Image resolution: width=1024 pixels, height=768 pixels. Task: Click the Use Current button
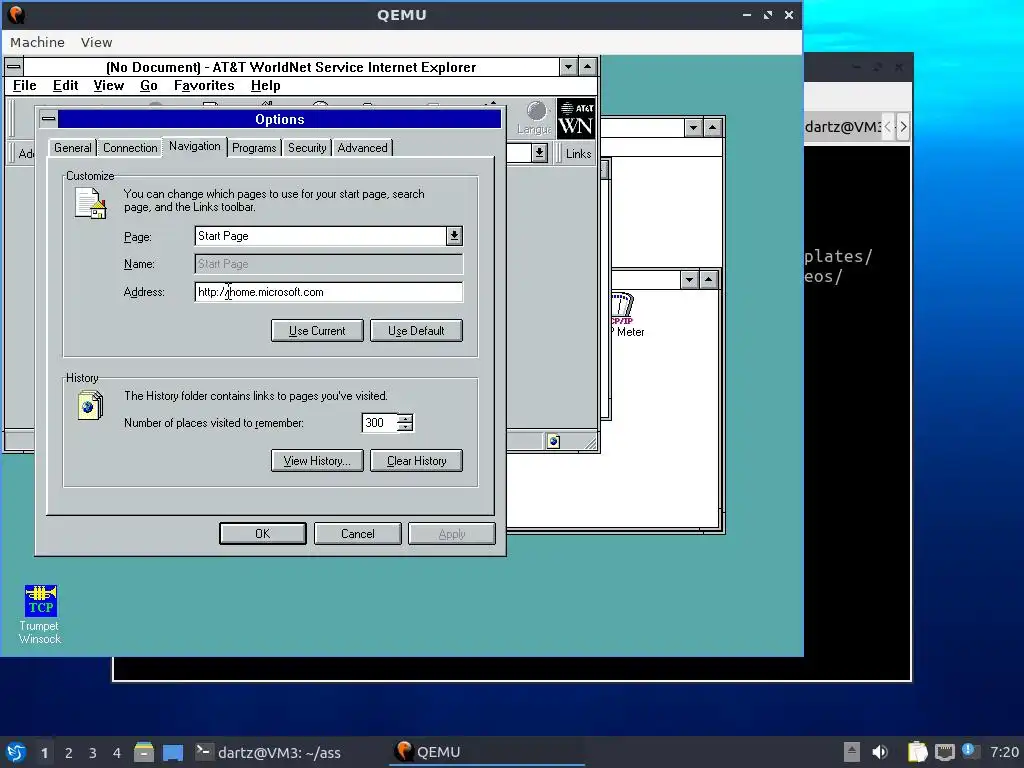(x=317, y=330)
